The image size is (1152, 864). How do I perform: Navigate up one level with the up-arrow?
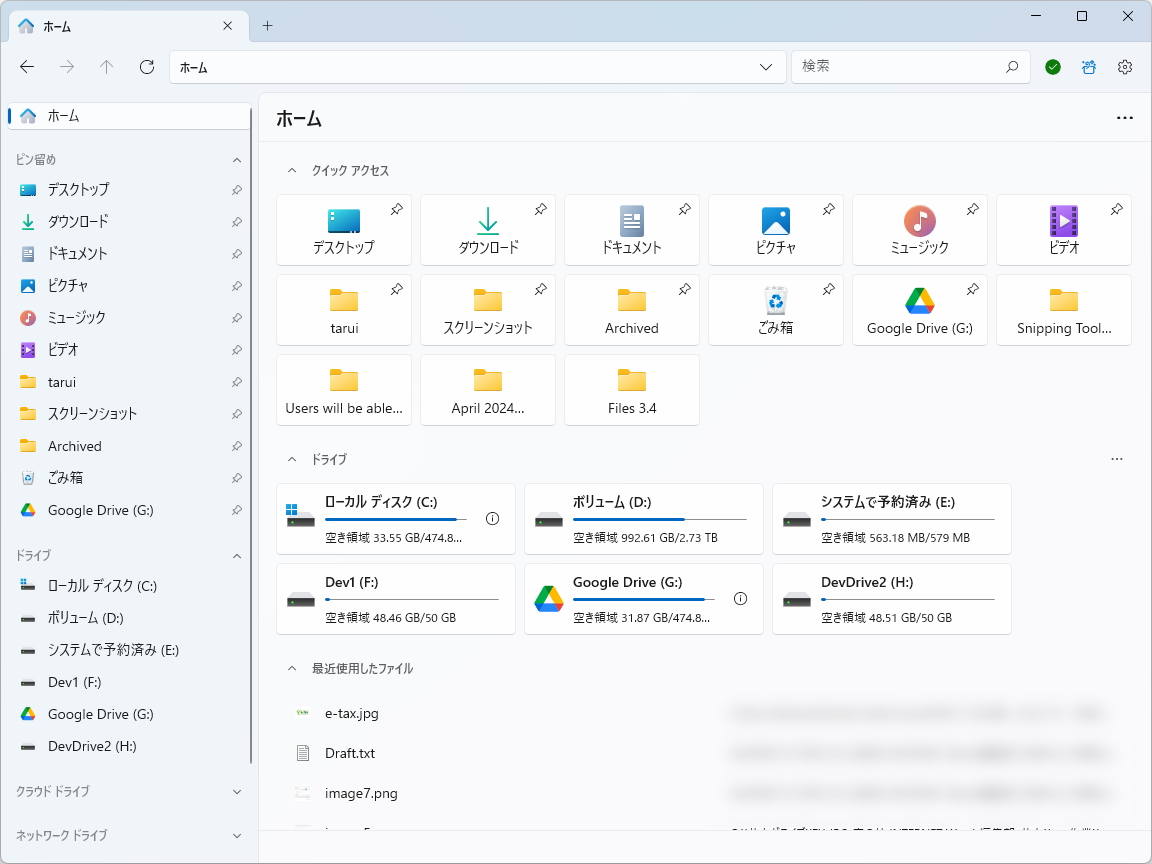(x=106, y=67)
